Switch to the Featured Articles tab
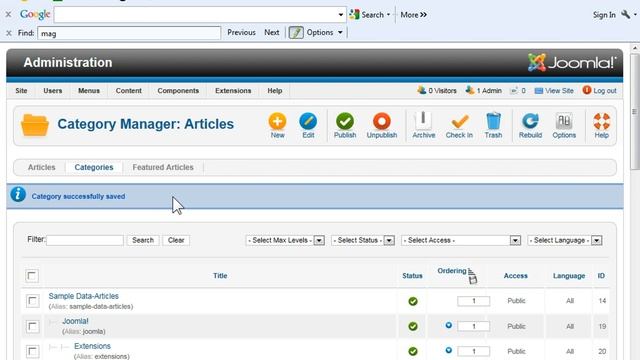Viewport: 640px width, 360px height. point(163,167)
